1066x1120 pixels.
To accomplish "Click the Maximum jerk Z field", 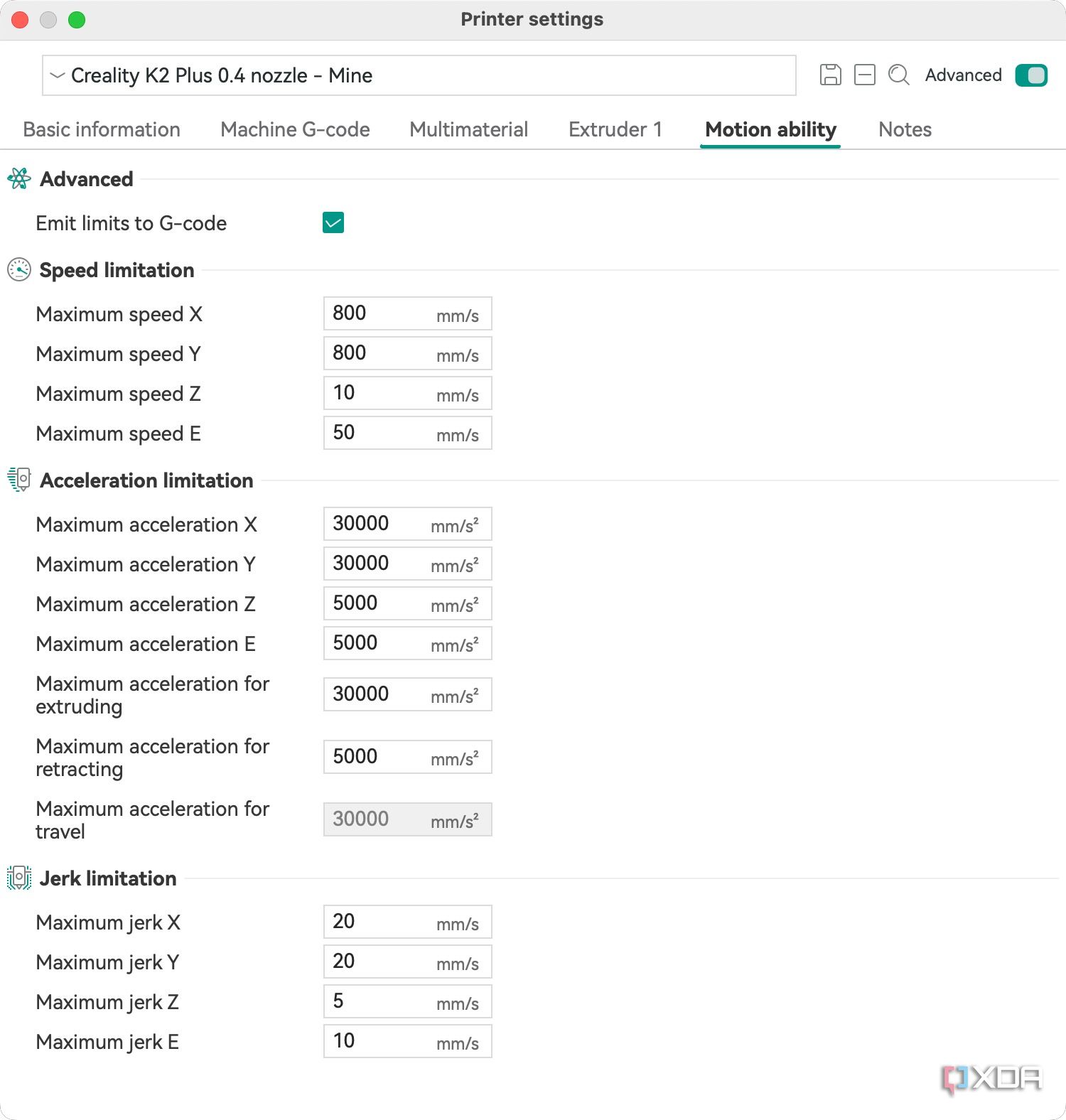I will click(x=407, y=1001).
